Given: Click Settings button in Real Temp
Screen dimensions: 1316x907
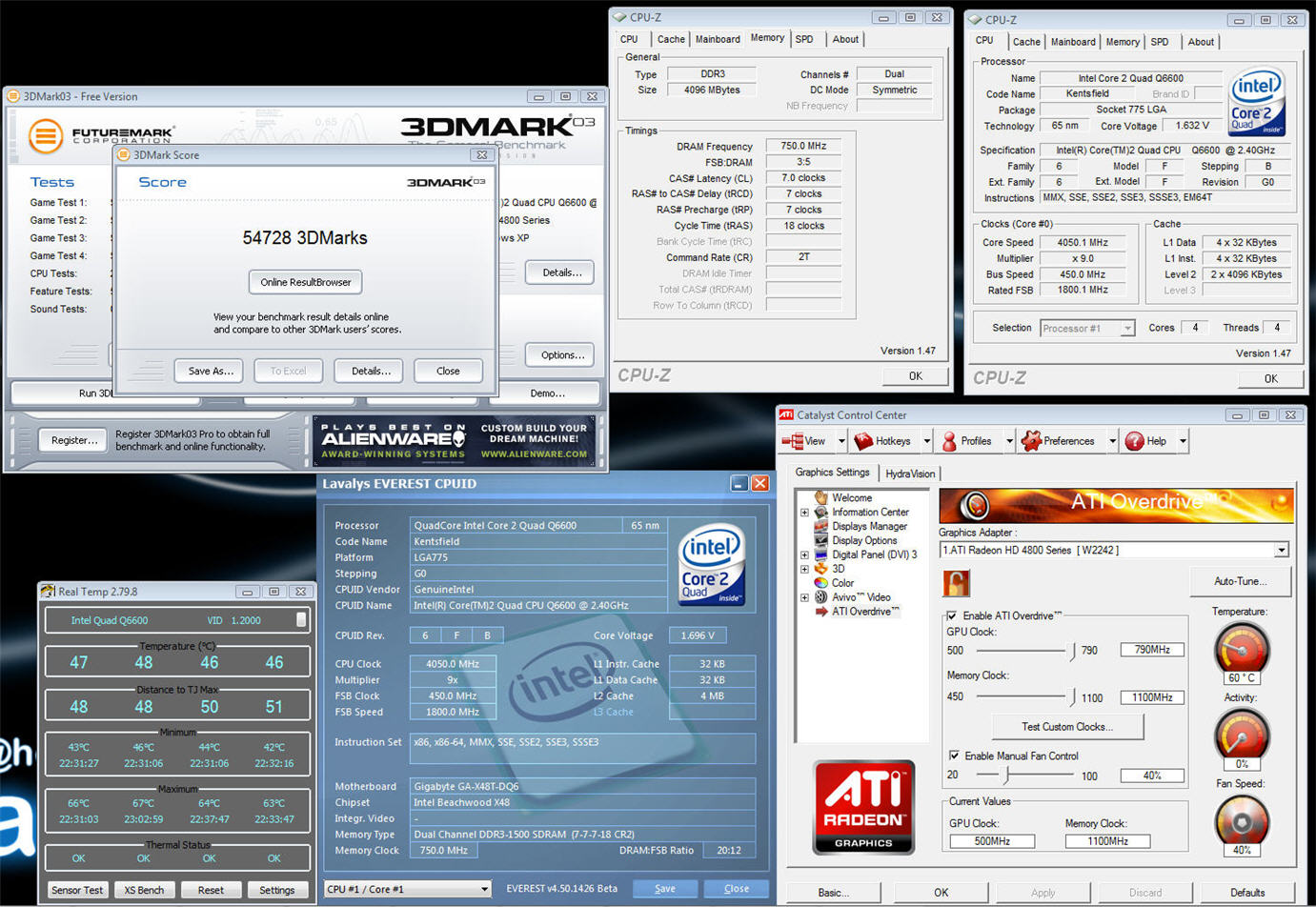Looking at the screenshot, I should 277,890.
